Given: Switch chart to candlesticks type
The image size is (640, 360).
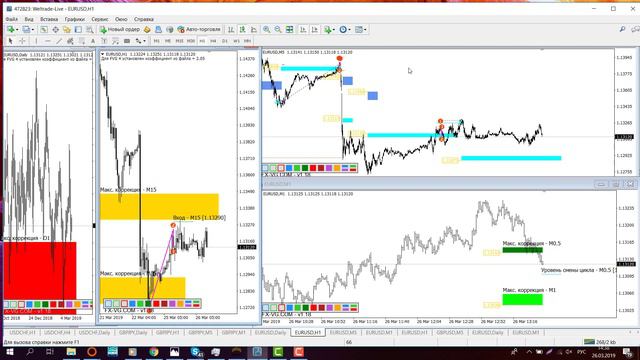Looking at the screenshot, I should pyautogui.click(x=242, y=29).
